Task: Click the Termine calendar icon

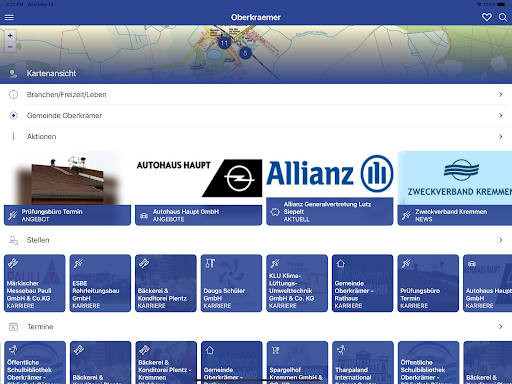Action: tap(13, 327)
